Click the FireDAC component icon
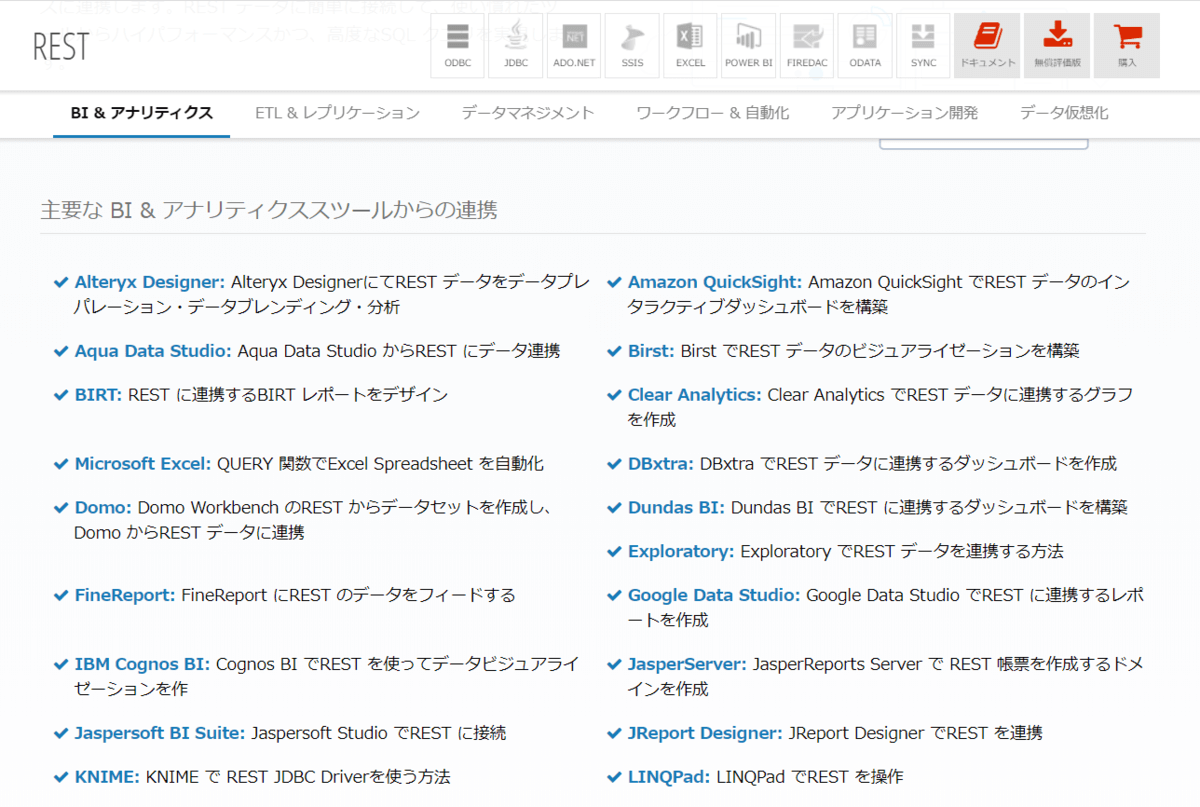The height and width of the screenshot is (807, 1200). click(x=807, y=46)
